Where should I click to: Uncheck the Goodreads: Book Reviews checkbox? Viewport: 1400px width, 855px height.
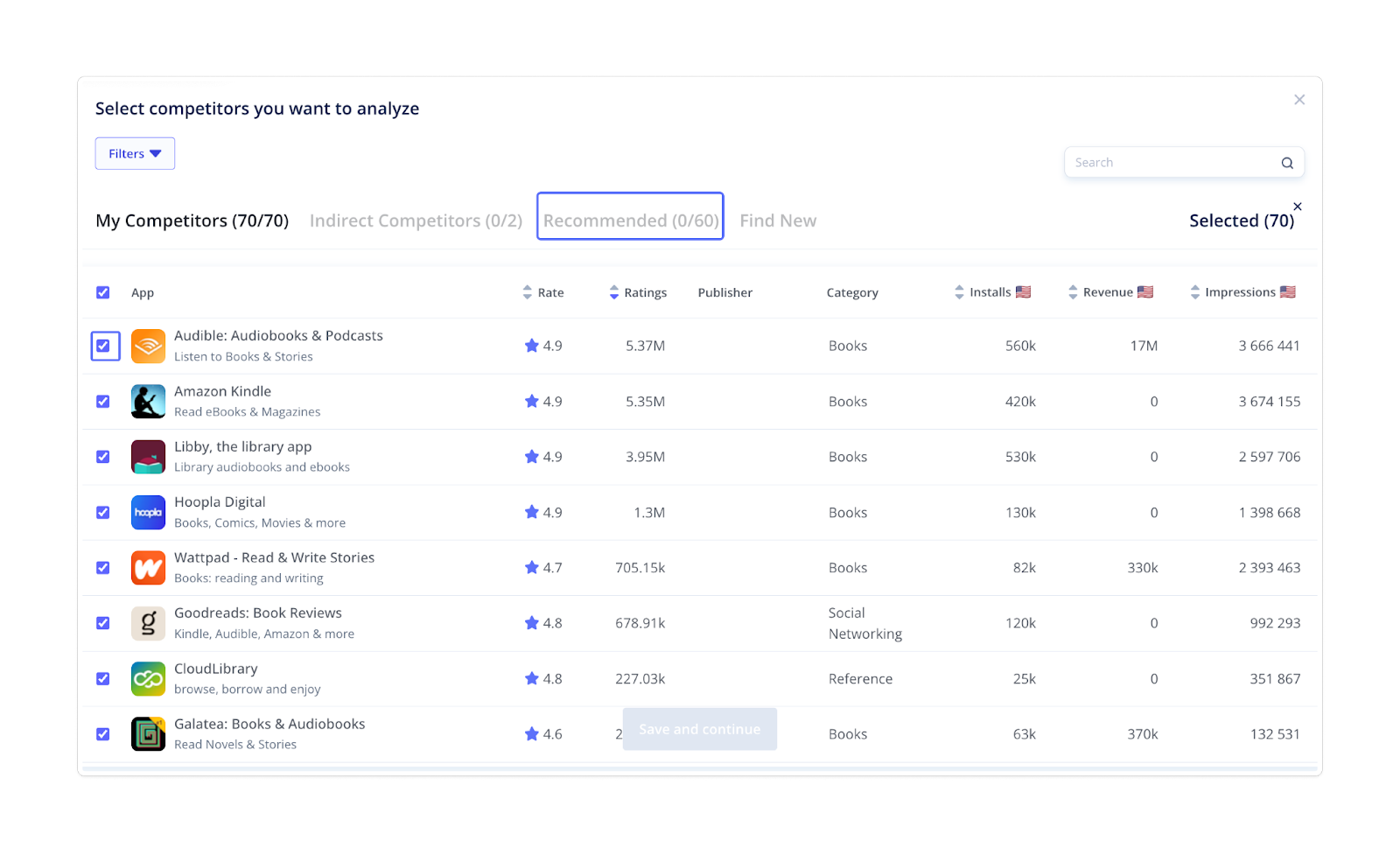pyautogui.click(x=103, y=623)
